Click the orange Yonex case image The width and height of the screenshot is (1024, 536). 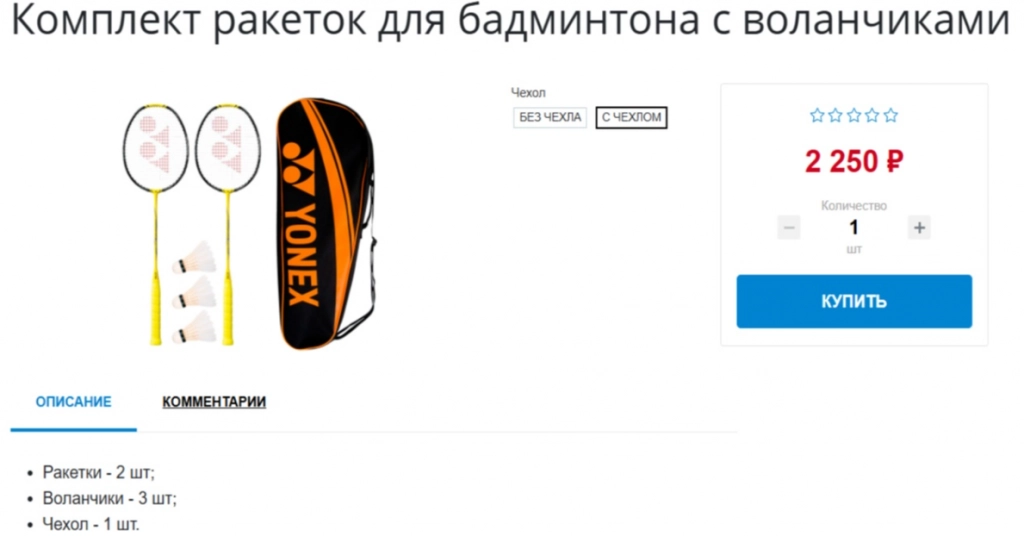[x=325, y=224]
